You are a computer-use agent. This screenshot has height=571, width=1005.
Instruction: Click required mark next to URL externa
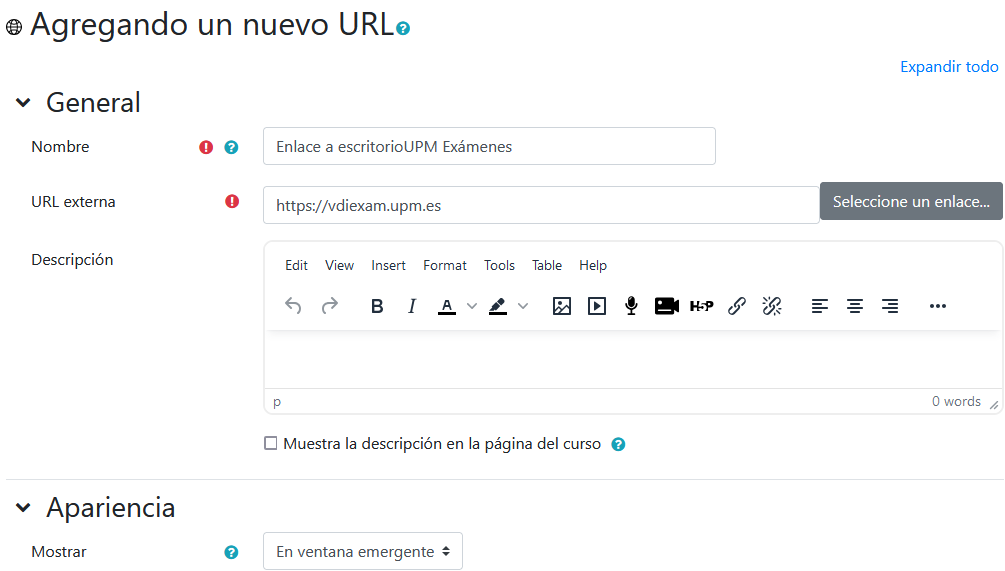click(232, 202)
